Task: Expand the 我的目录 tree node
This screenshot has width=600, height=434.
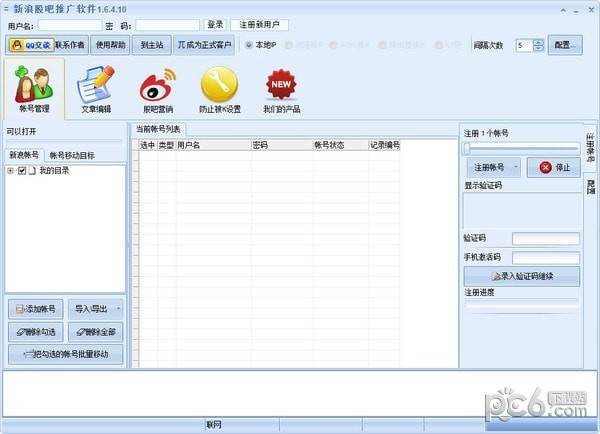Action: [x=10, y=171]
